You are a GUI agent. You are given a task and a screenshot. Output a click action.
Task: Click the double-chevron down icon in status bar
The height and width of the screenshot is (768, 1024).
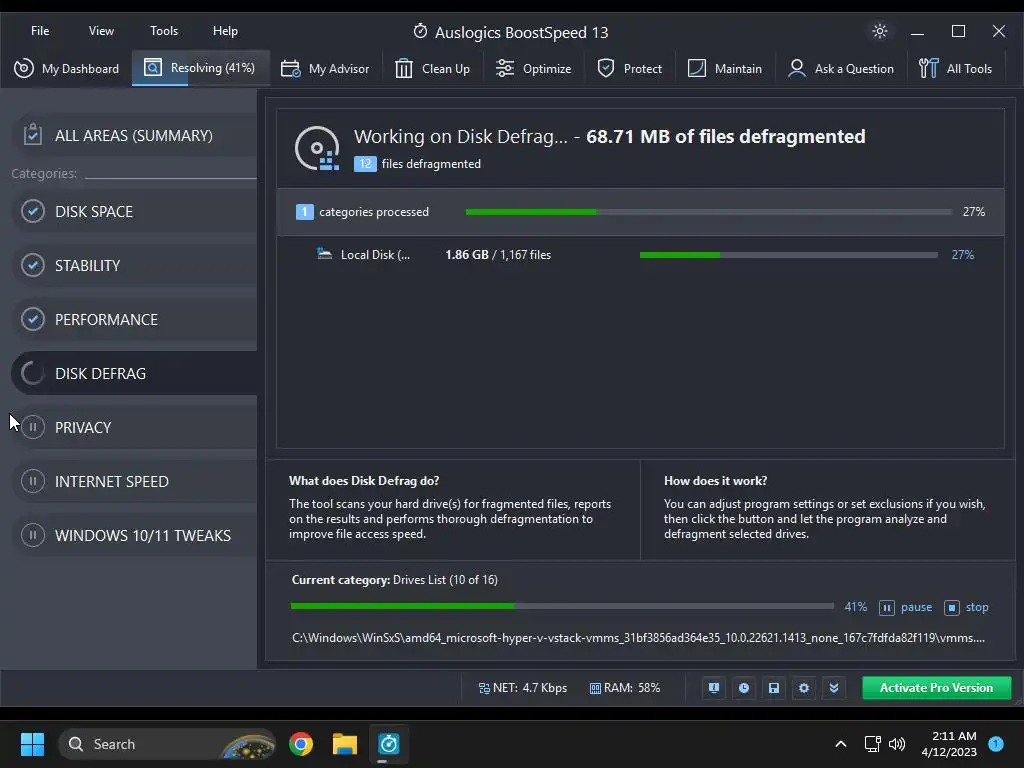tap(834, 688)
